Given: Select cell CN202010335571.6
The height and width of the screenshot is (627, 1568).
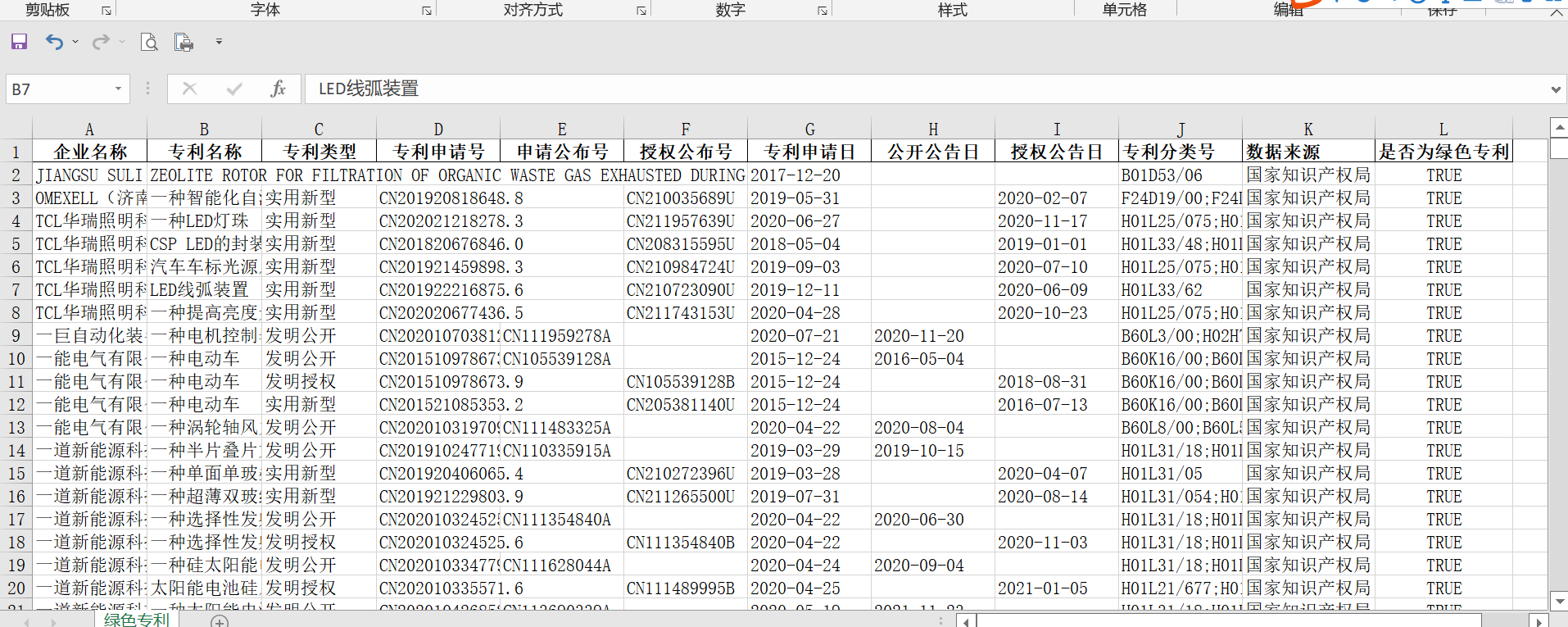Looking at the screenshot, I should pyautogui.click(x=438, y=588).
